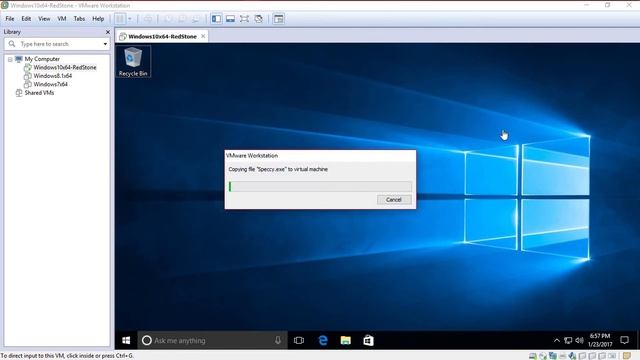Click the copy progress bar
Screen dimensions: 640x360
tap(320, 187)
